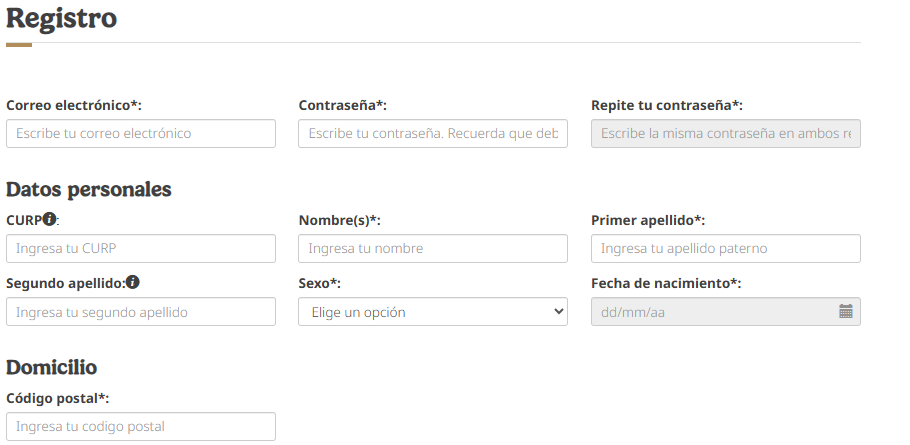Expand the Sexo dropdown
910x445 pixels.
[x=432, y=312]
